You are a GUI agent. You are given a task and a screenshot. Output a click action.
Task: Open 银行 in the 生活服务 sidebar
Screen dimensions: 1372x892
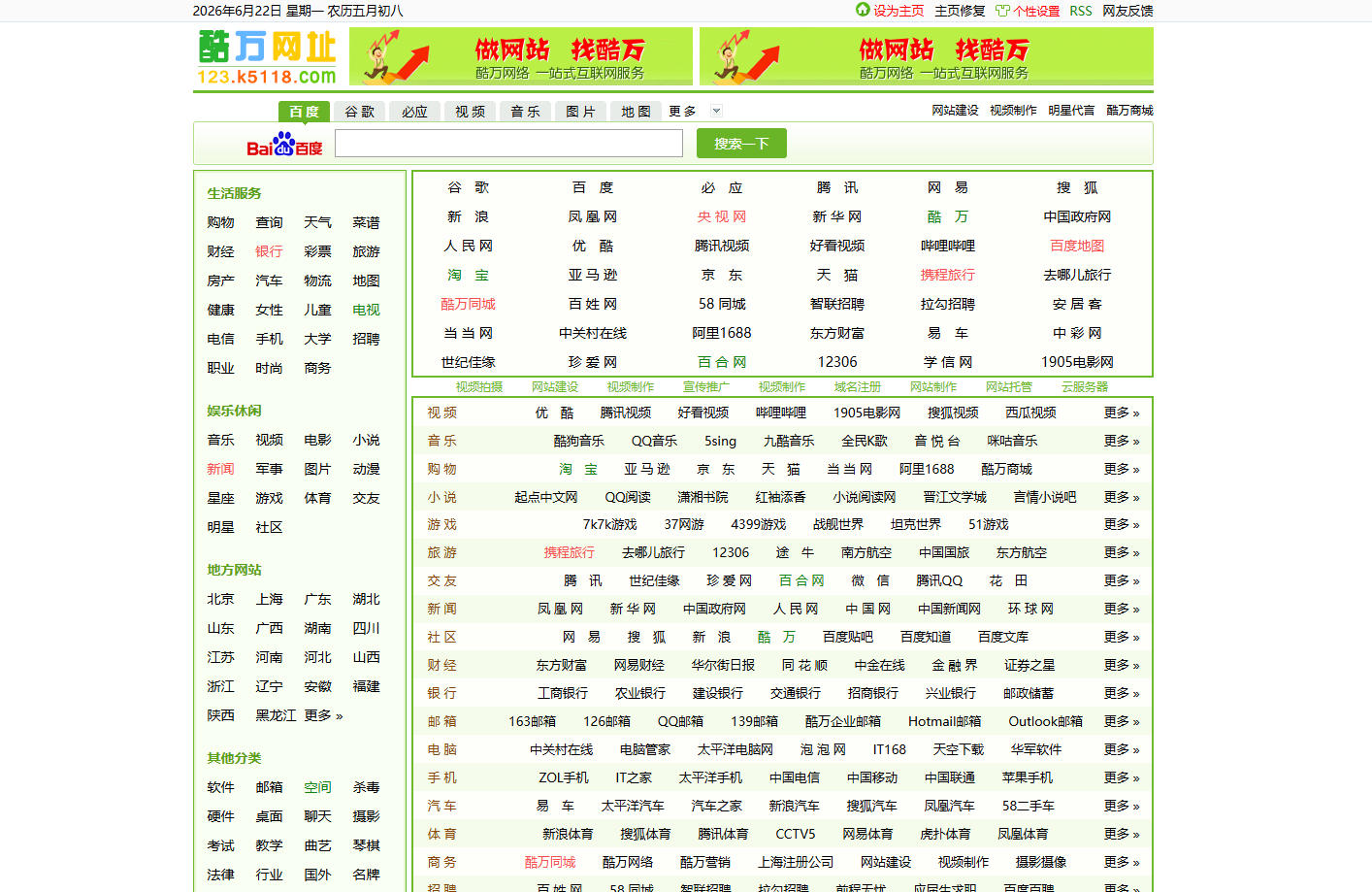point(269,251)
